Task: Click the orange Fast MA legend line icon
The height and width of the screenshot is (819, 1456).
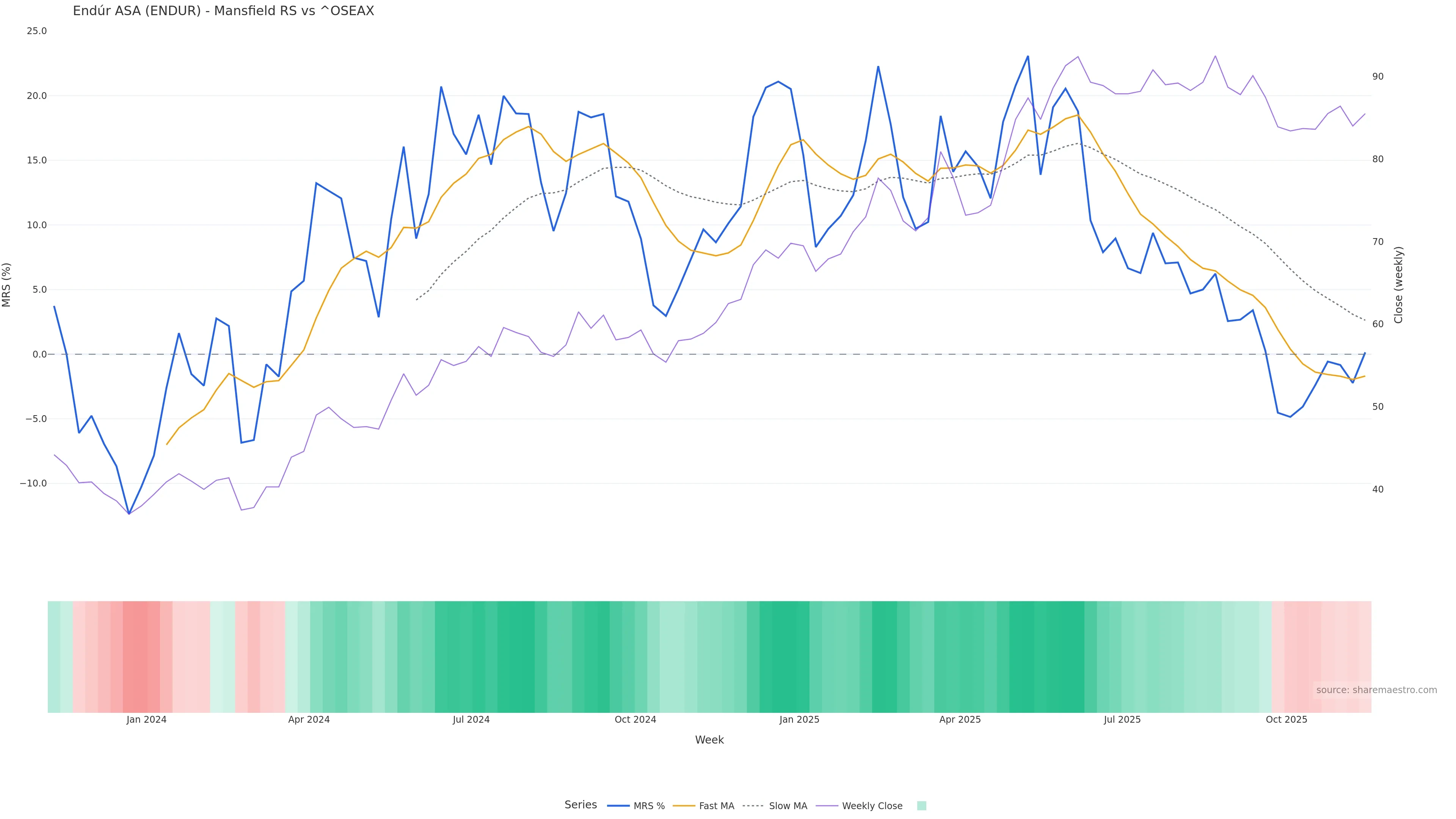Action: click(684, 806)
